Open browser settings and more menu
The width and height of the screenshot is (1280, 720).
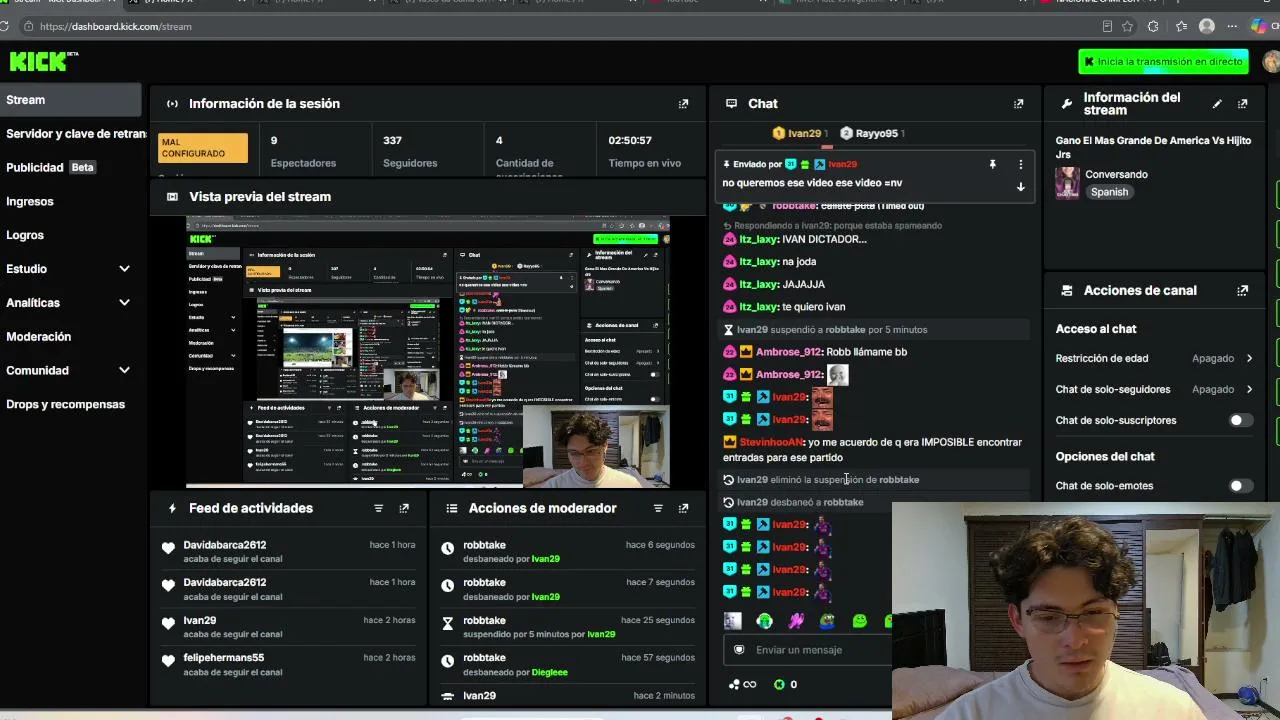tap(1232, 27)
